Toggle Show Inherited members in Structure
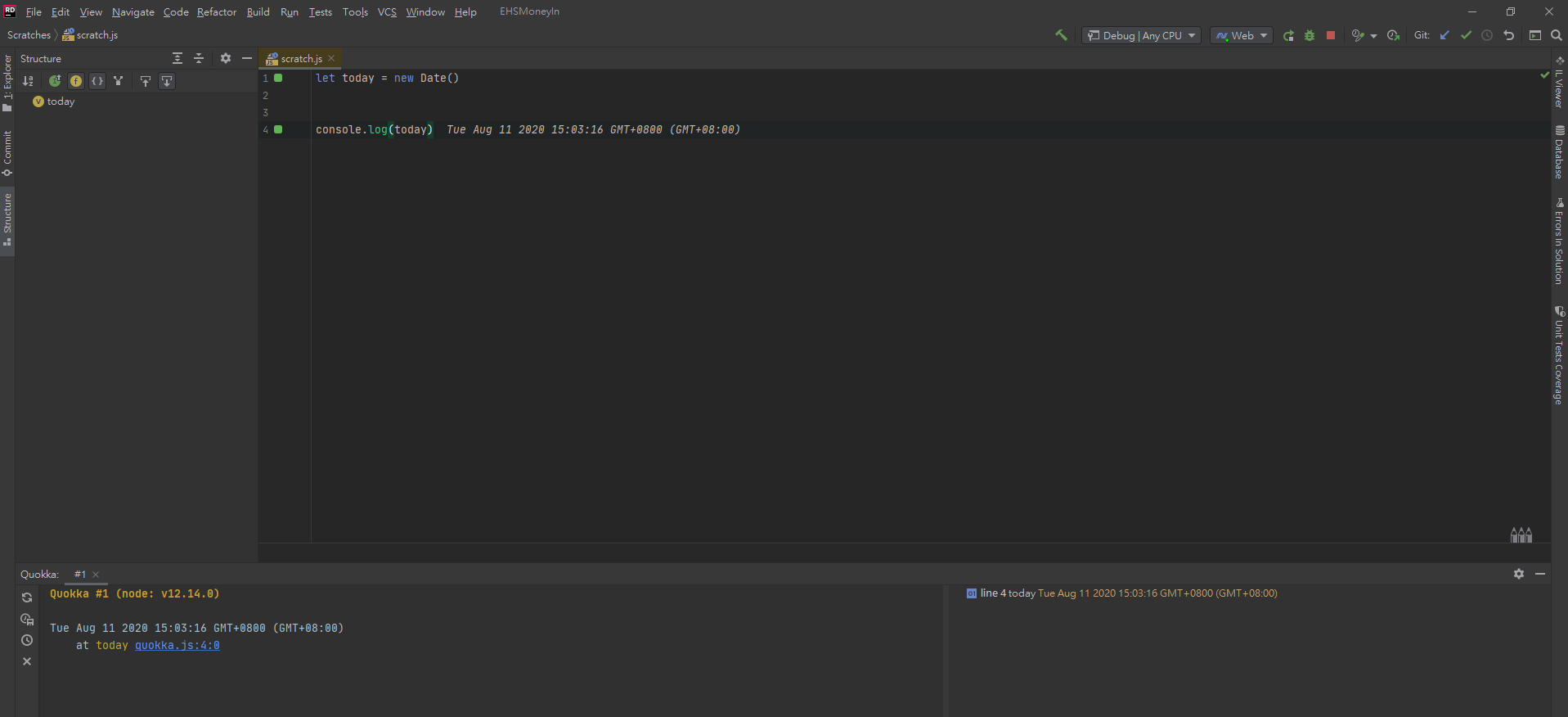 (x=55, y=81)
